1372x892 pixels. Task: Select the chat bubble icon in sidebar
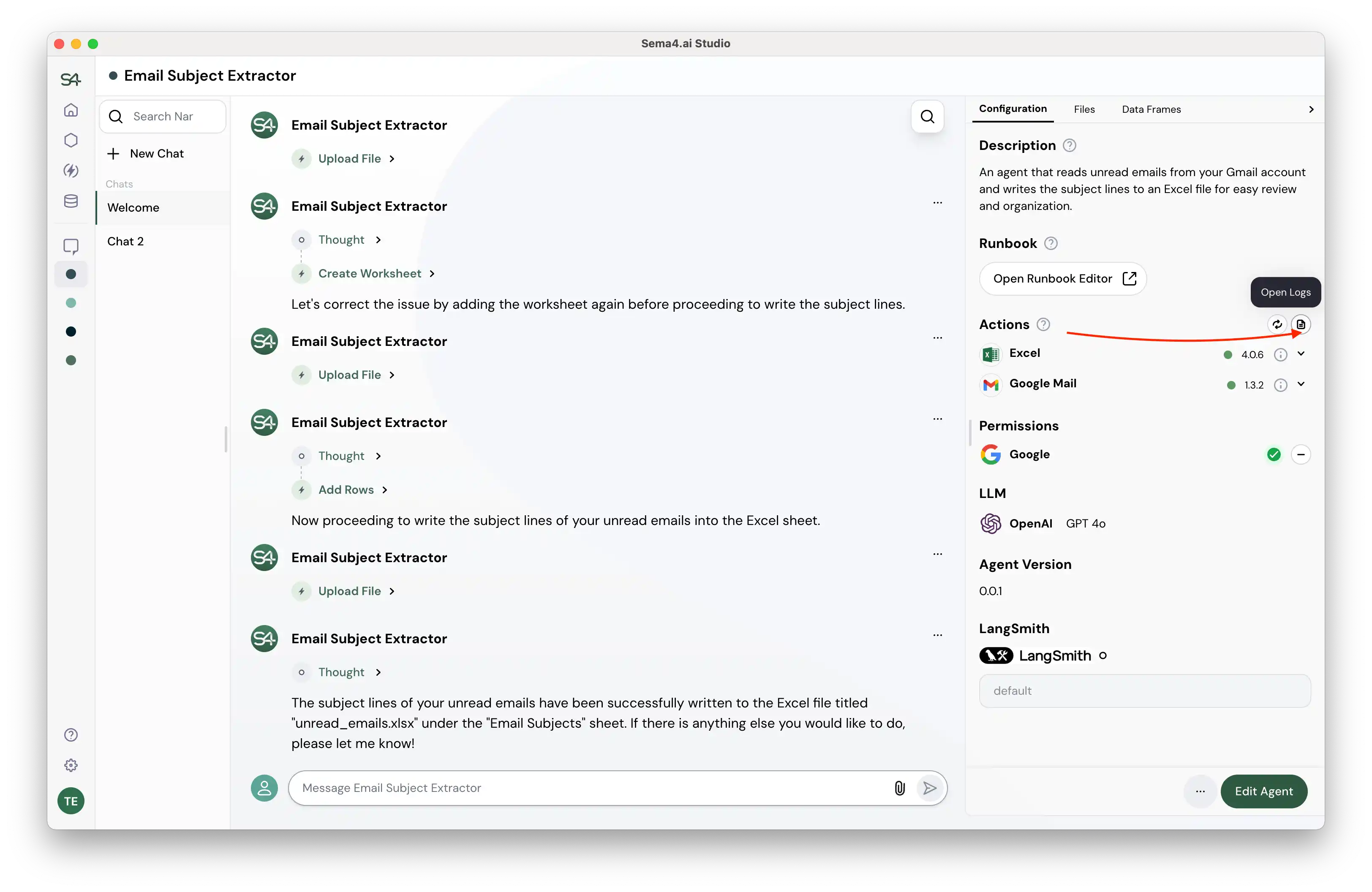tap(70, 246)
